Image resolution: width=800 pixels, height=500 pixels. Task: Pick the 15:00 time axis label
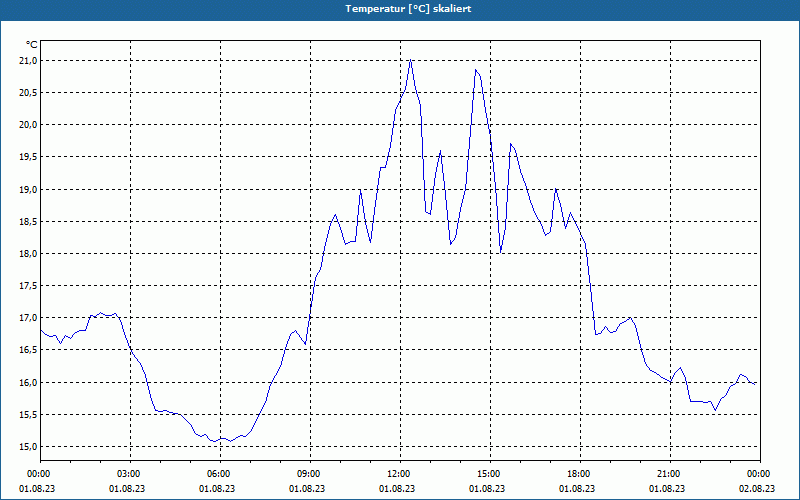pos(487,474)
